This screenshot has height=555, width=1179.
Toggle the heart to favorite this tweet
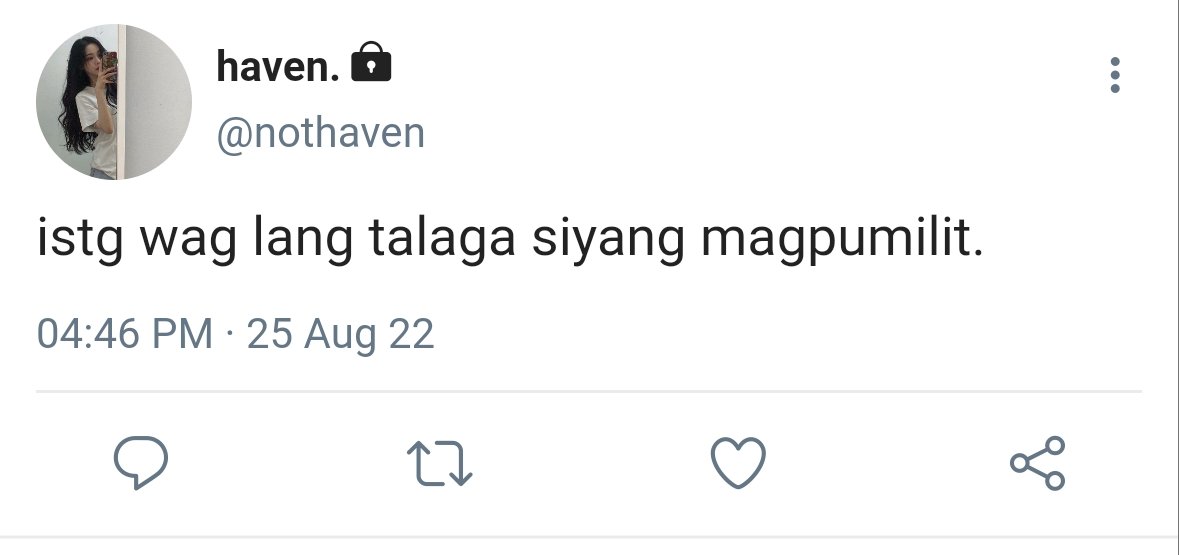click(738, 462)
